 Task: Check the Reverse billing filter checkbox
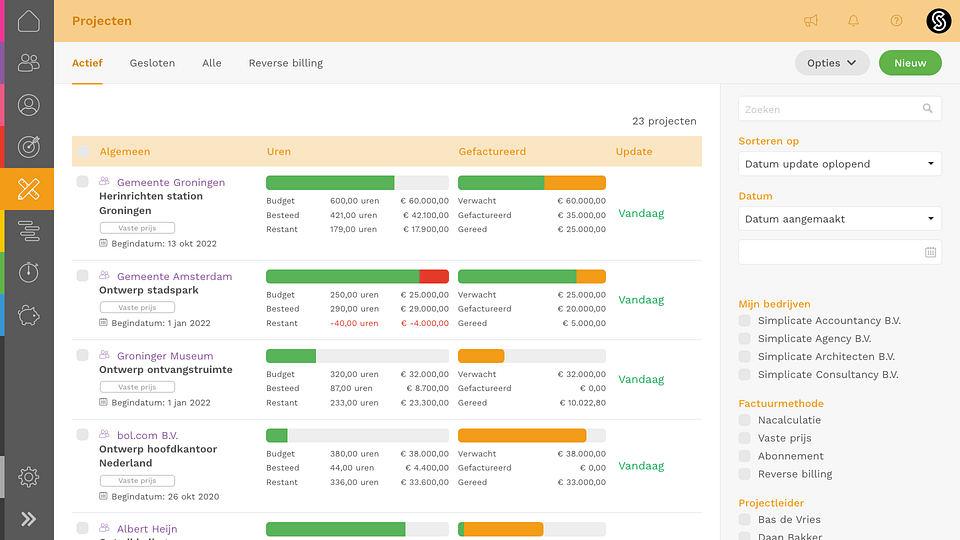click(744, 474)
